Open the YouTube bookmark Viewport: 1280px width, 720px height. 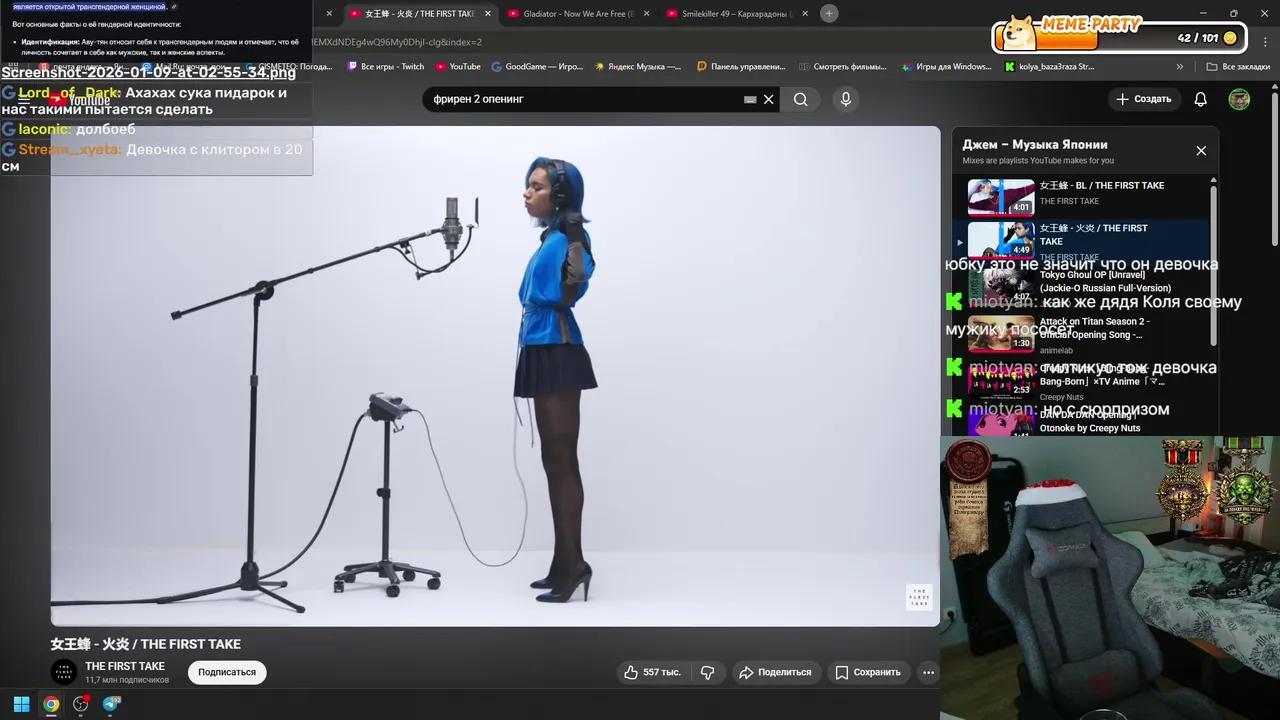[458, 67]
